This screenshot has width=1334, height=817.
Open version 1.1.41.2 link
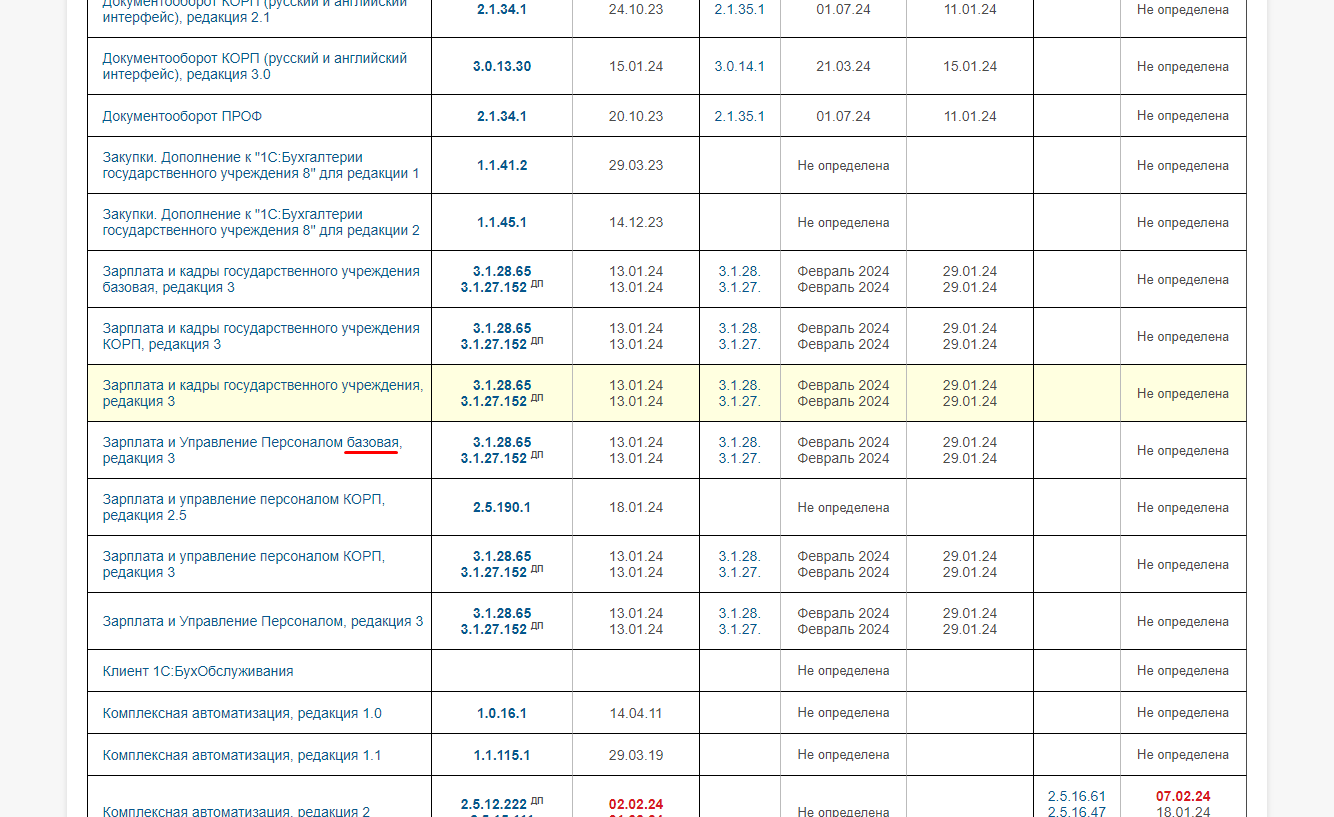click(x=502, y=165)
